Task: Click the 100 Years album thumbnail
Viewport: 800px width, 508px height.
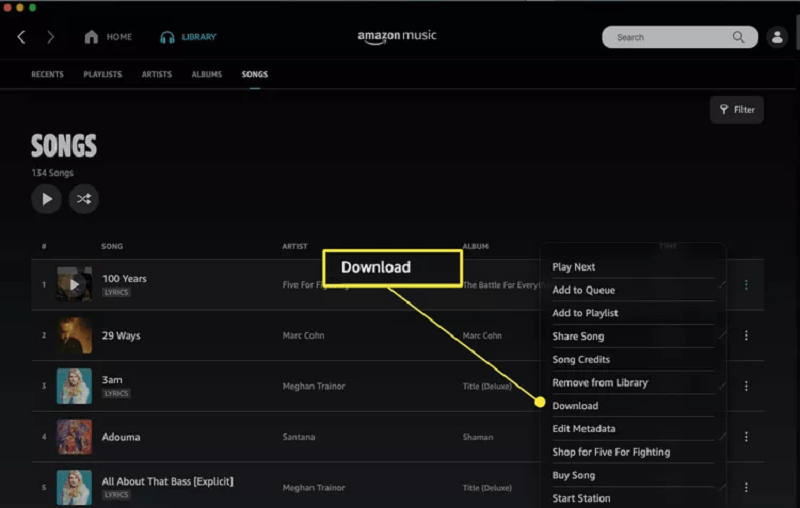Action: click(74, 285)
